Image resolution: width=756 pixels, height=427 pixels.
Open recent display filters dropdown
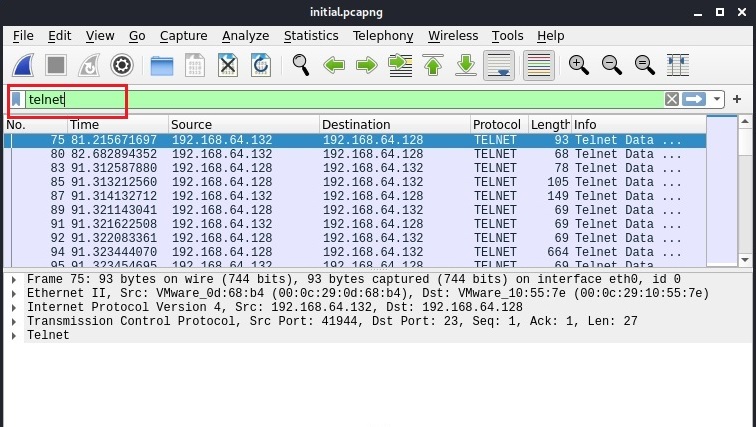[716, 99]
